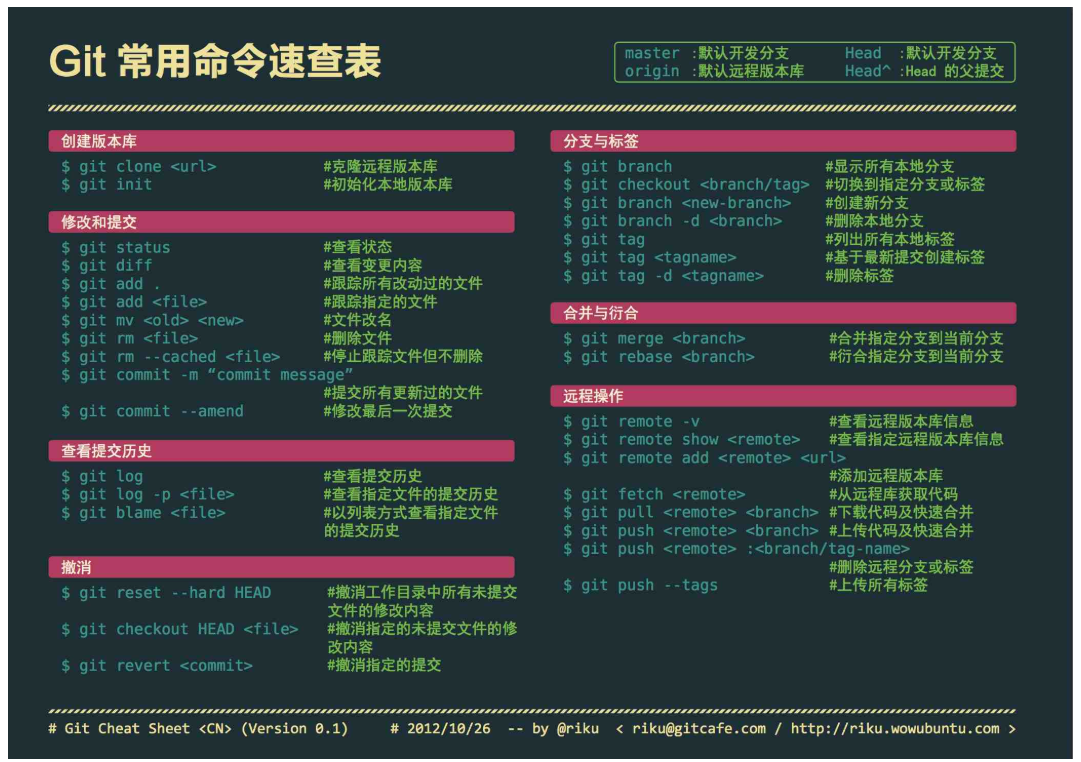Image resolution: width=1081 pixels, height=762 pixels.
Task: Click the comment '#上传所有标签'
Action: 878,586
